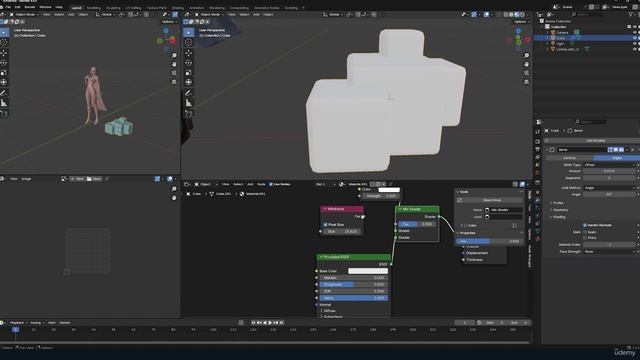Image resolution: width=640 pixels, height=360 pixels.
Task: Toggle the Use Nodes checkbox
Action: [271, 184]
